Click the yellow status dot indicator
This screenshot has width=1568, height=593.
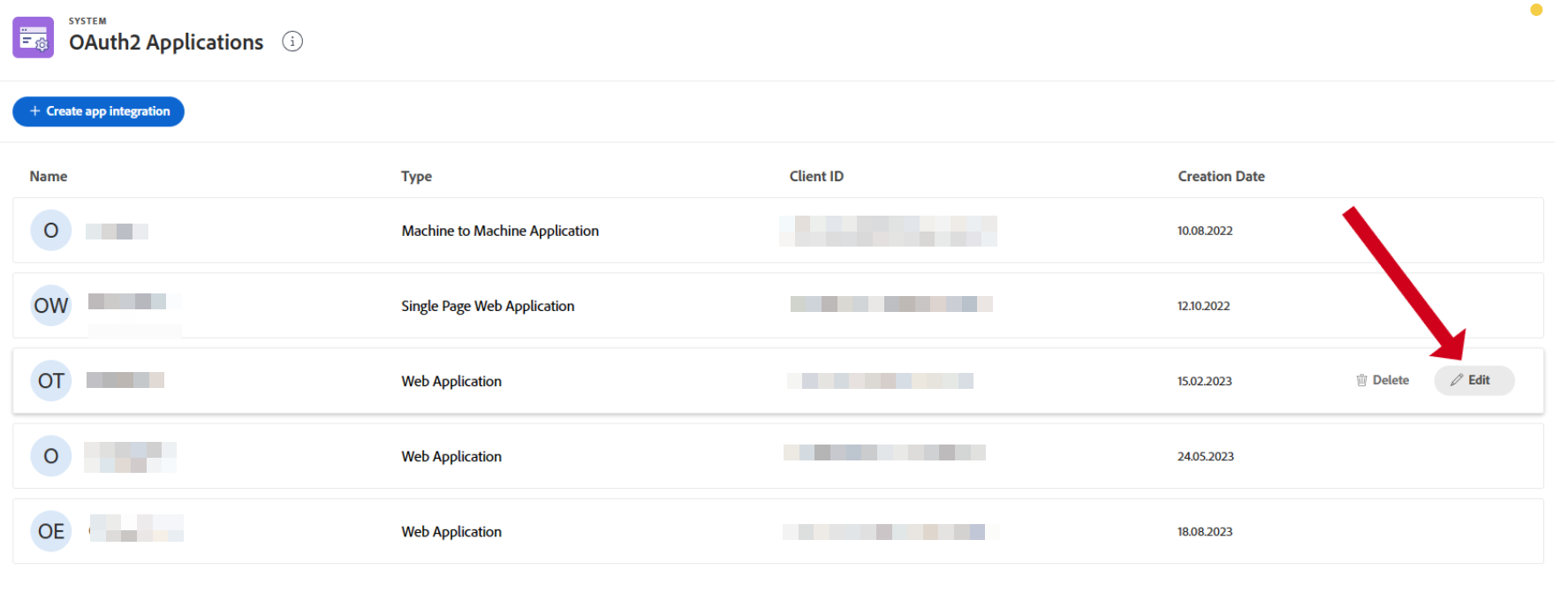(x=1536, y=10)
